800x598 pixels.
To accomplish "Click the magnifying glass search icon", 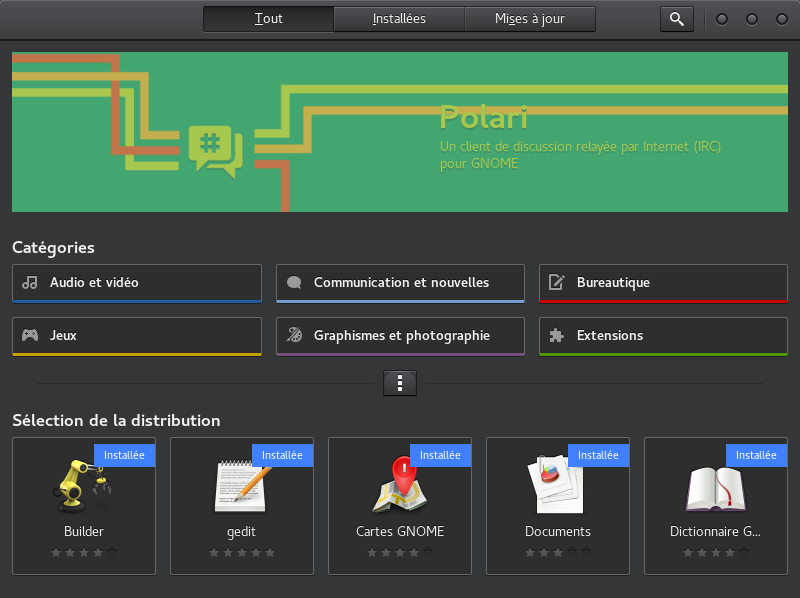I will (x=677, y=19).
